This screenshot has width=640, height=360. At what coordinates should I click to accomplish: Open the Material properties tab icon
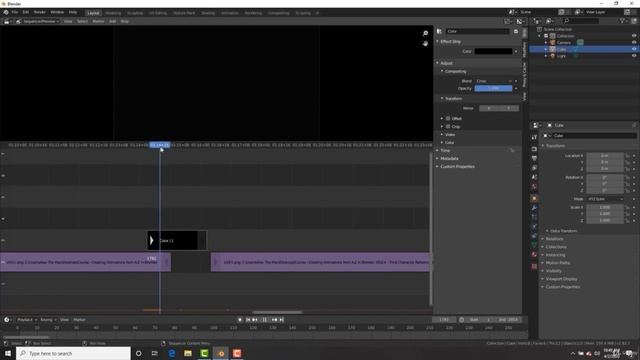534,255
